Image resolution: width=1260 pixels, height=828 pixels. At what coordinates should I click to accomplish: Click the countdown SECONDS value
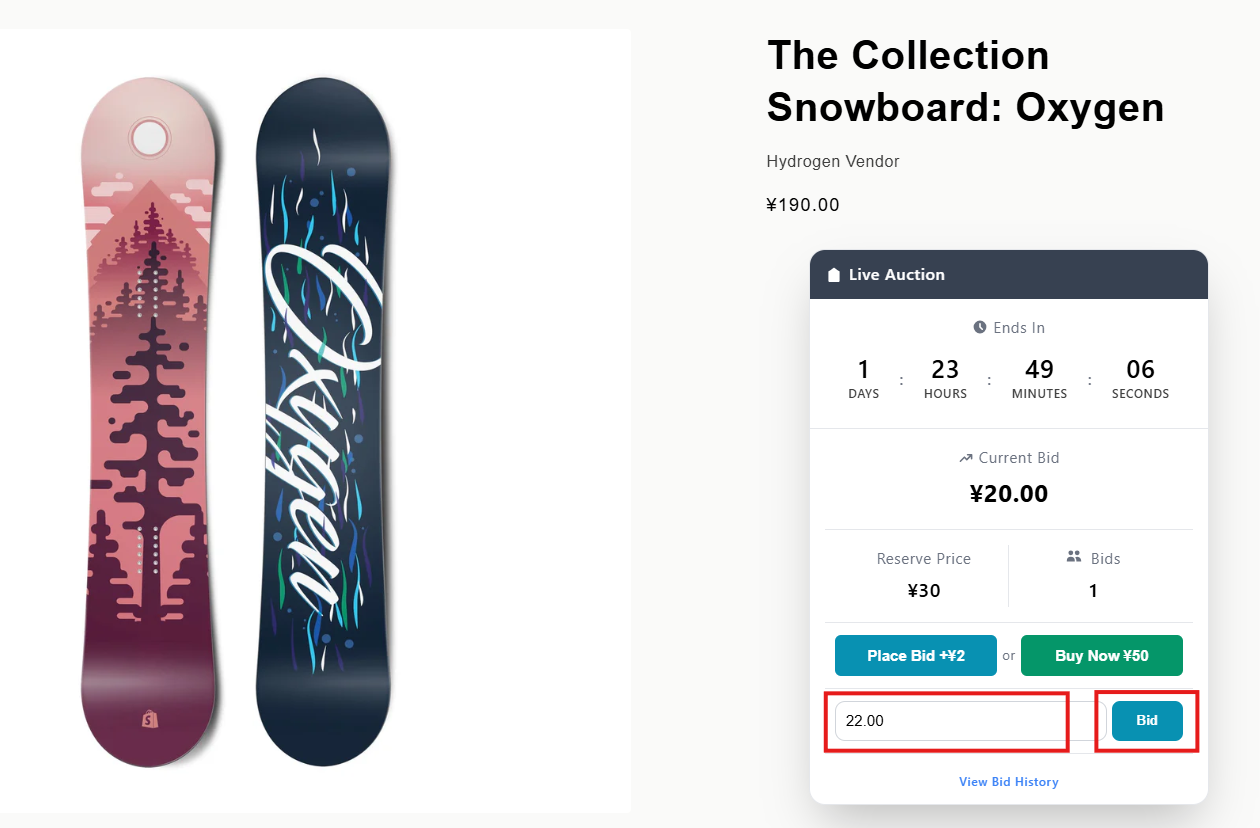(x=1140, y=369)
